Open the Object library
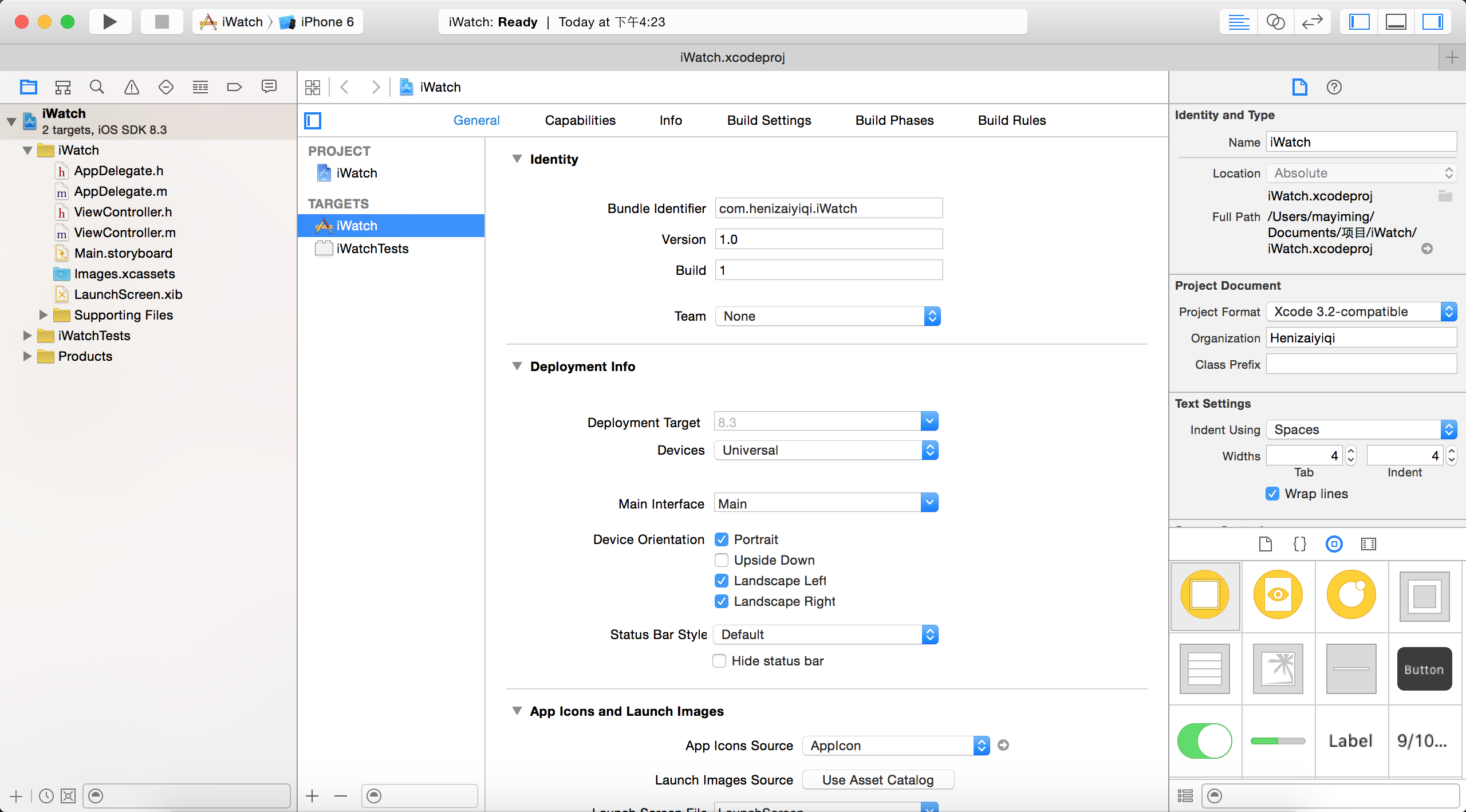The width and height of the screenshot is (1466, 812). tap(1334, 544)
